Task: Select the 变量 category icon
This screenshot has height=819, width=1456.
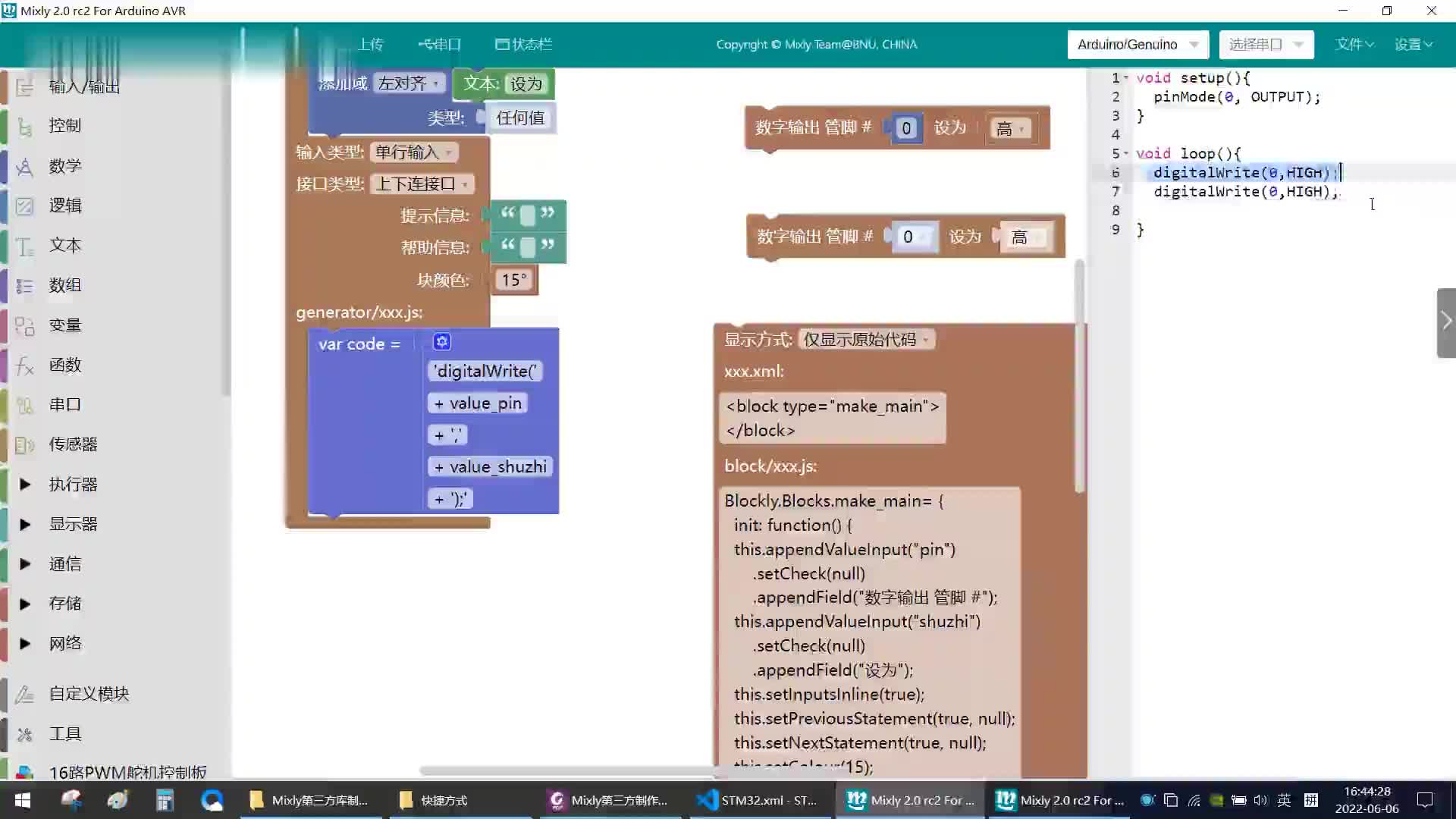Action: click(x=24, y=325)
